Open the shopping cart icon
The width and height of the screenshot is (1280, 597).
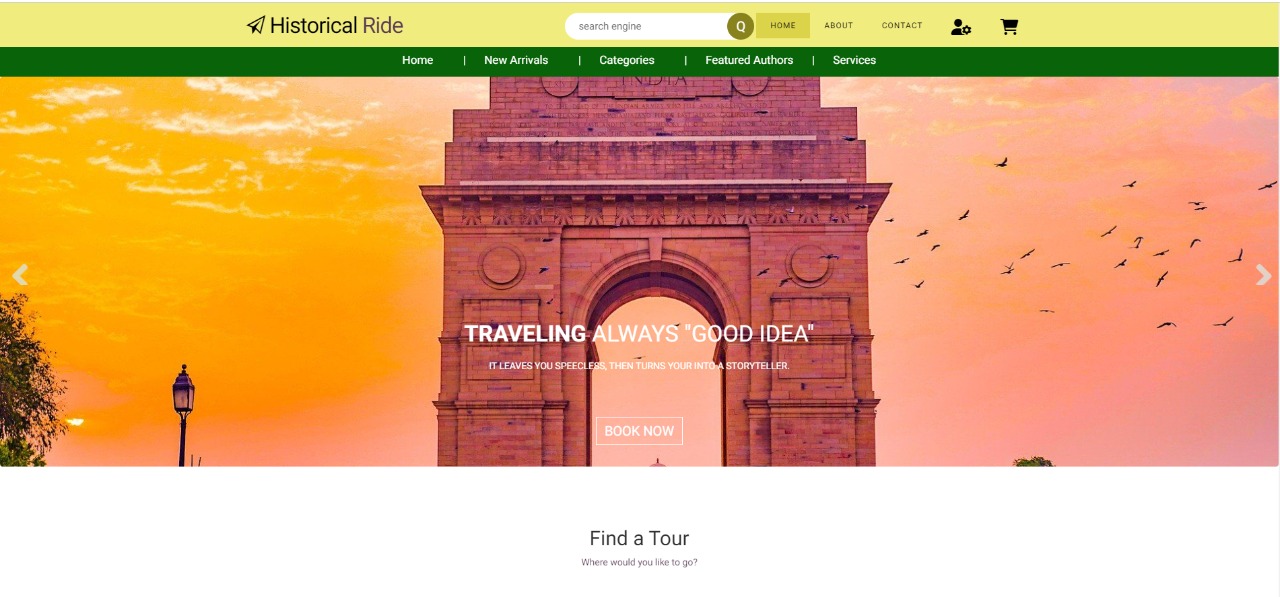coord(1009,27)
